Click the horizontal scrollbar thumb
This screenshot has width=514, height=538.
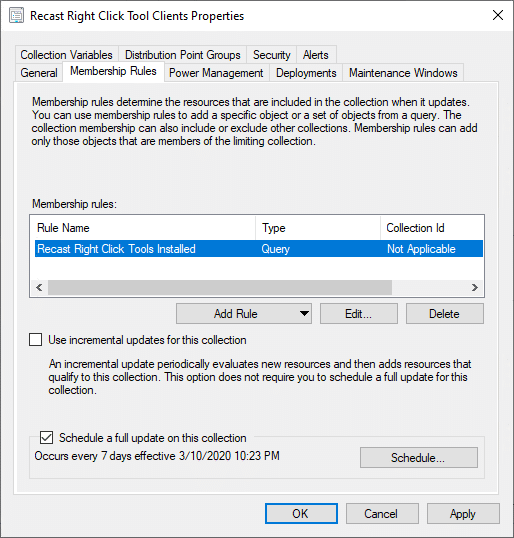coord(220,287)
